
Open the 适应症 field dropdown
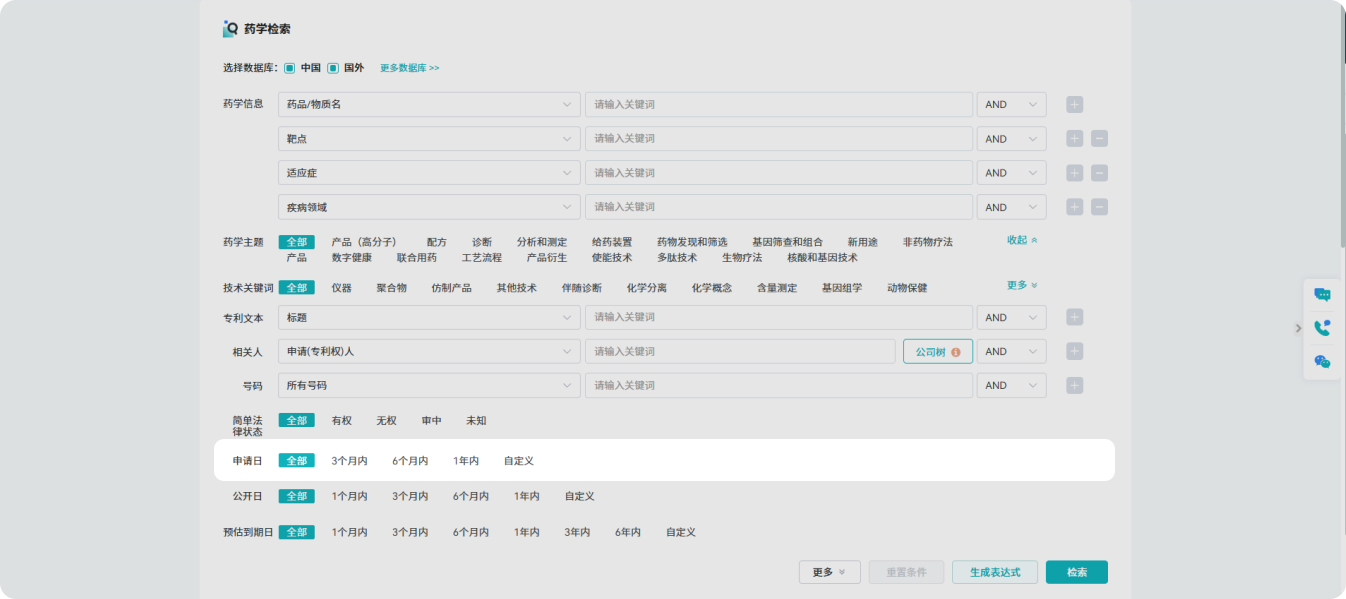point(429,173)
